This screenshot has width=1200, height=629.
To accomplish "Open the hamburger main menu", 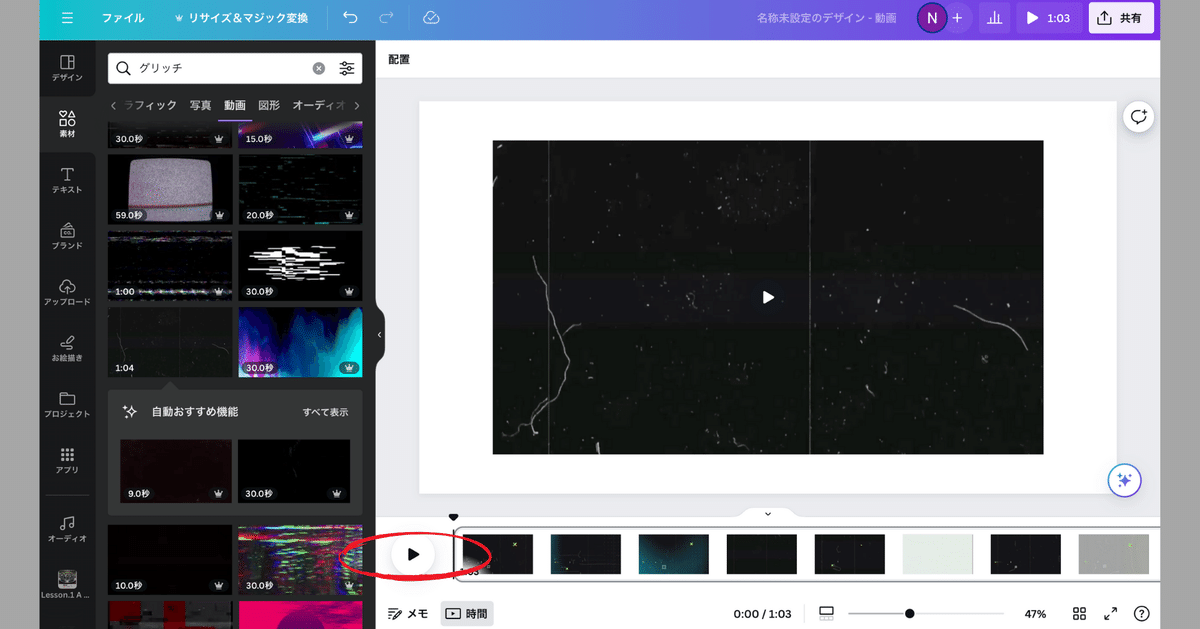I will click(67, 18).
